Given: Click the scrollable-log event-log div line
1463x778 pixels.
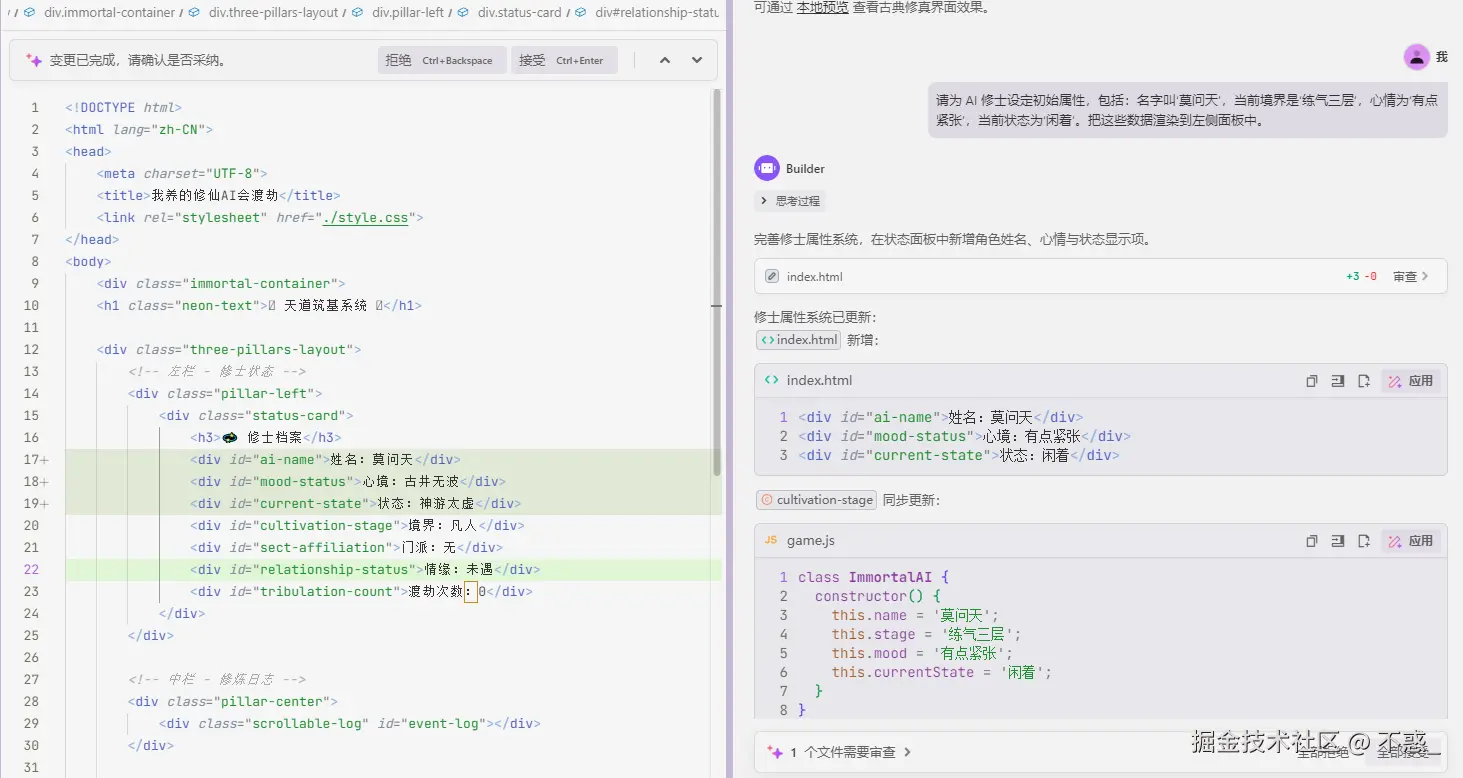Looking at the screenshot, I should click(350, 723).
